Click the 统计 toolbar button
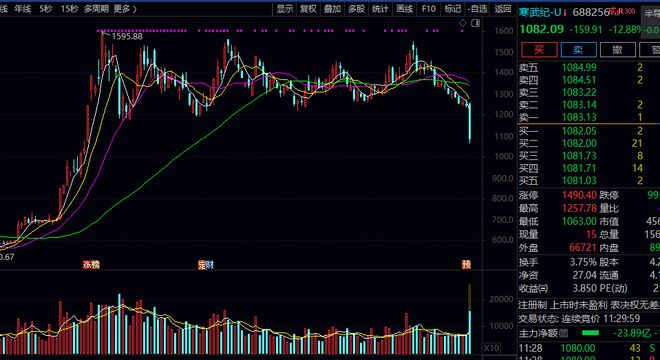This screenshot has width=660, height=360. tap(380, 9)
